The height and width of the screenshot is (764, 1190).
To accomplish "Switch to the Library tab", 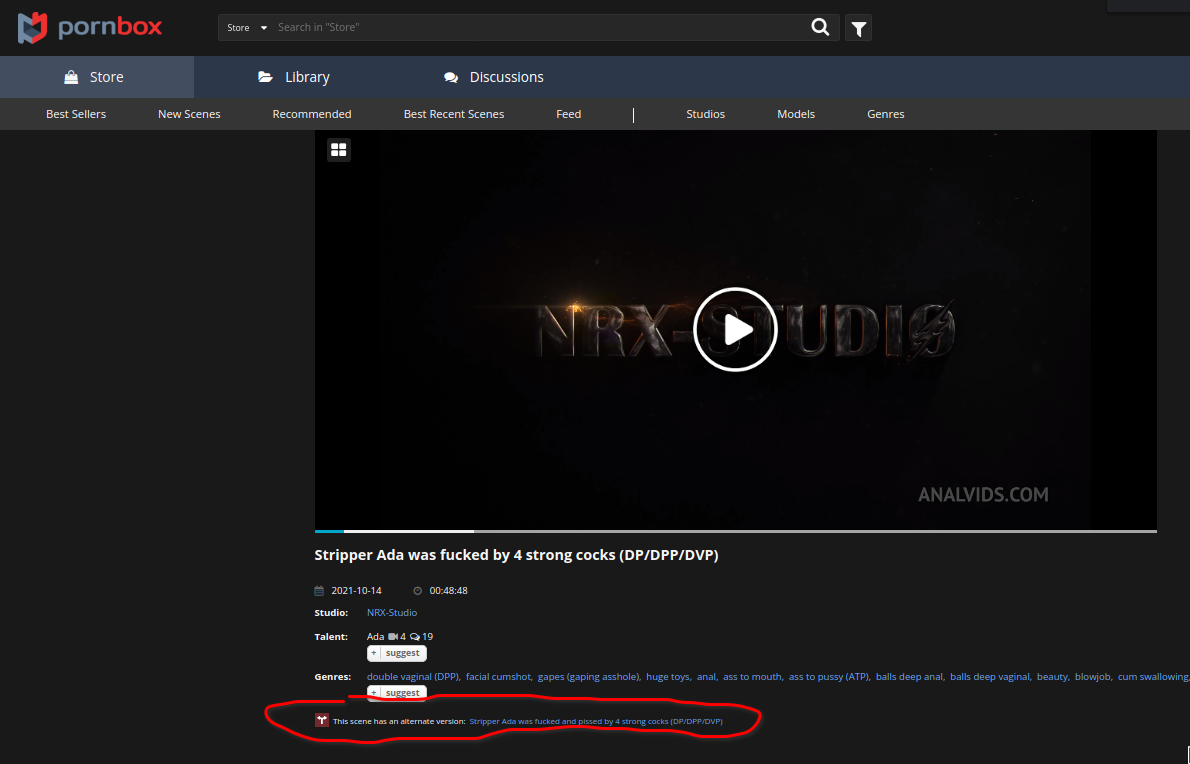I will tap(293, 77).
